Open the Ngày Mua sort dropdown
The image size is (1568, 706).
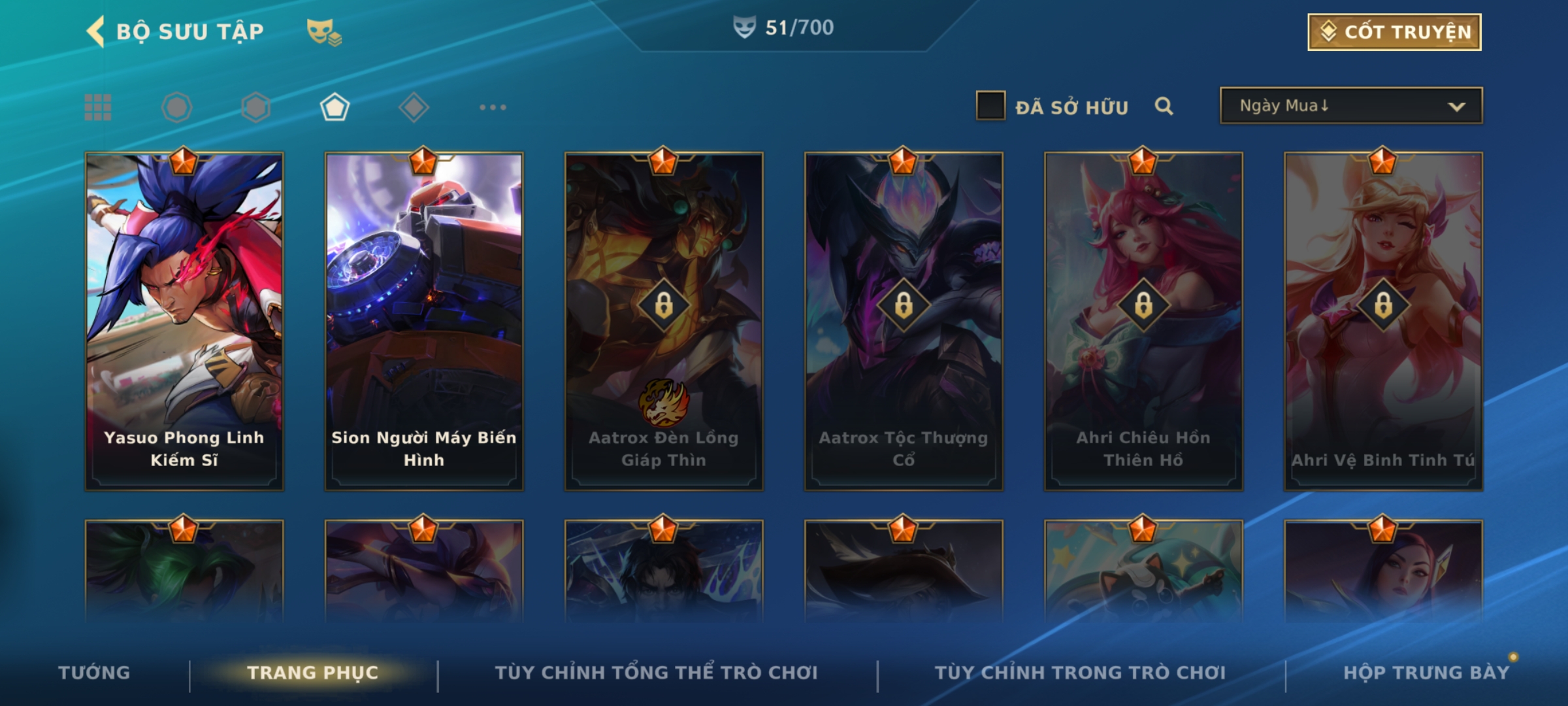[x=1351, y=105]
